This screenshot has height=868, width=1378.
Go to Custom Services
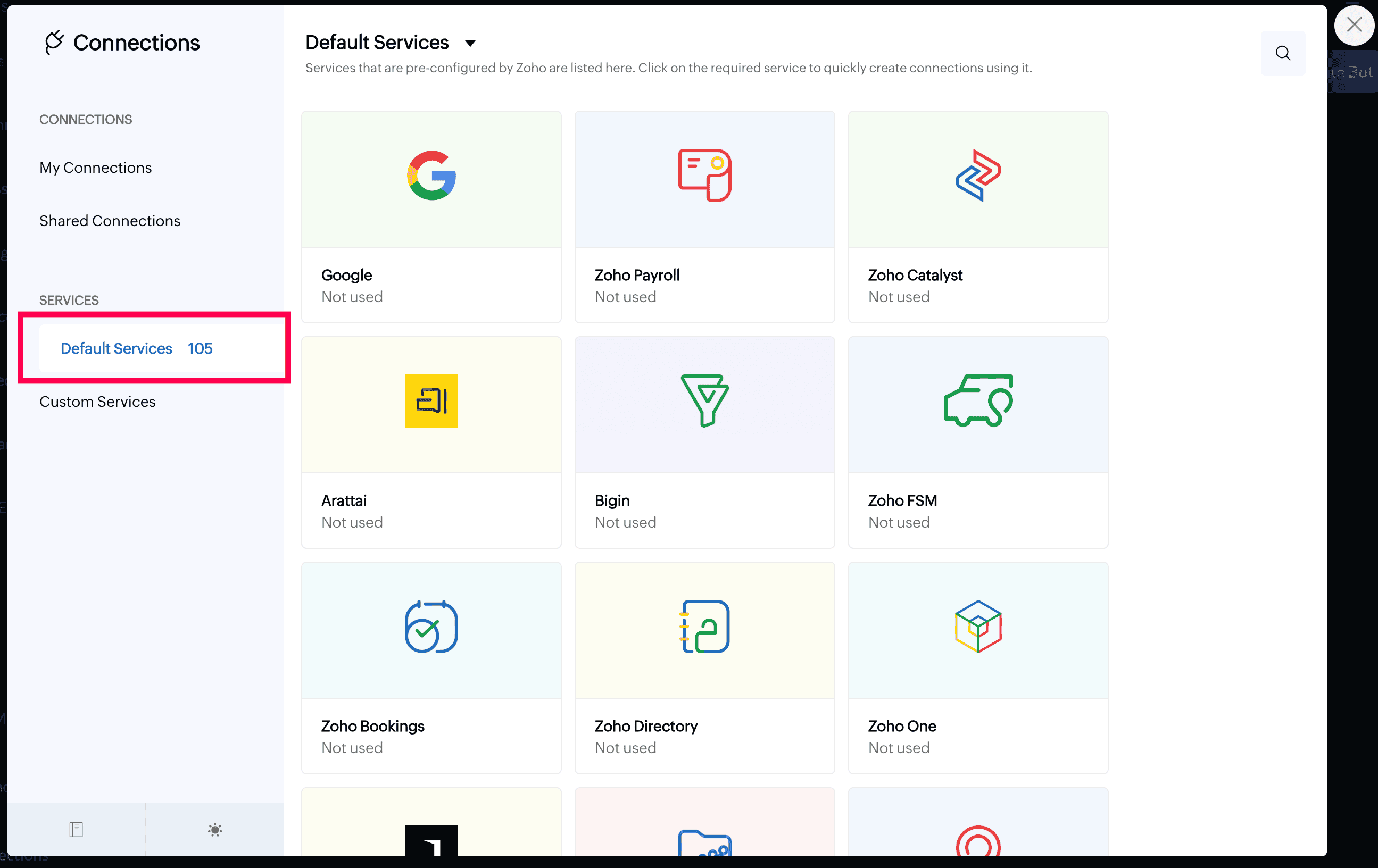tap(97, 402)
